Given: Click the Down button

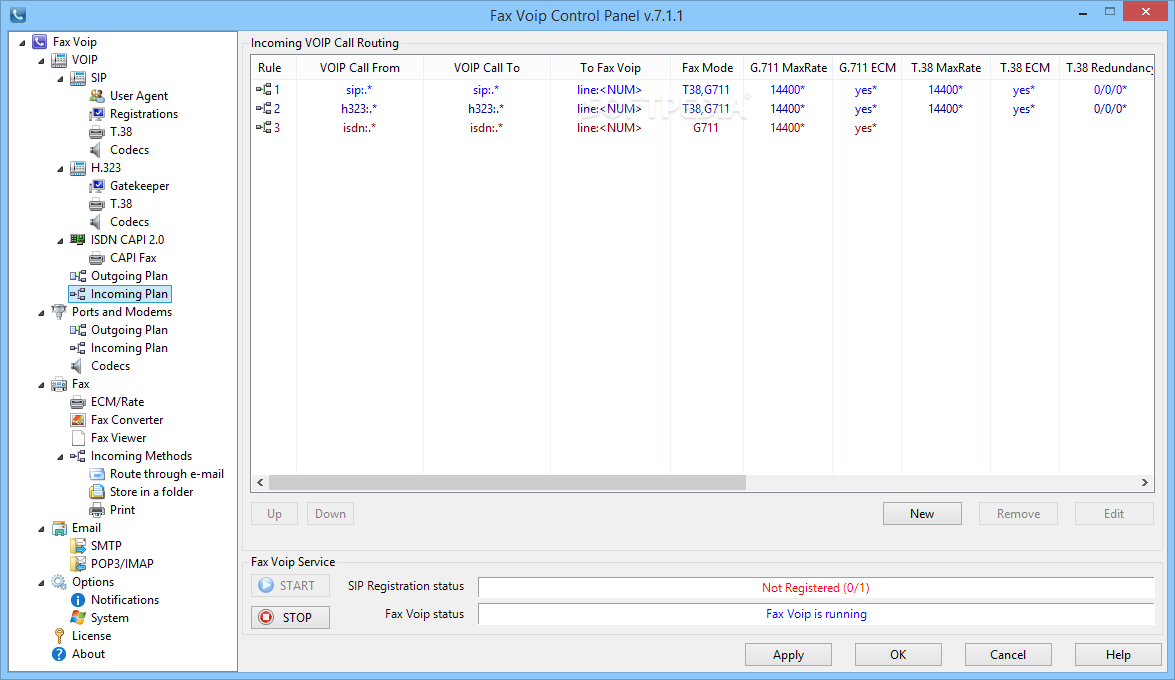Looking at the screenshot, I should coord(330,514).
